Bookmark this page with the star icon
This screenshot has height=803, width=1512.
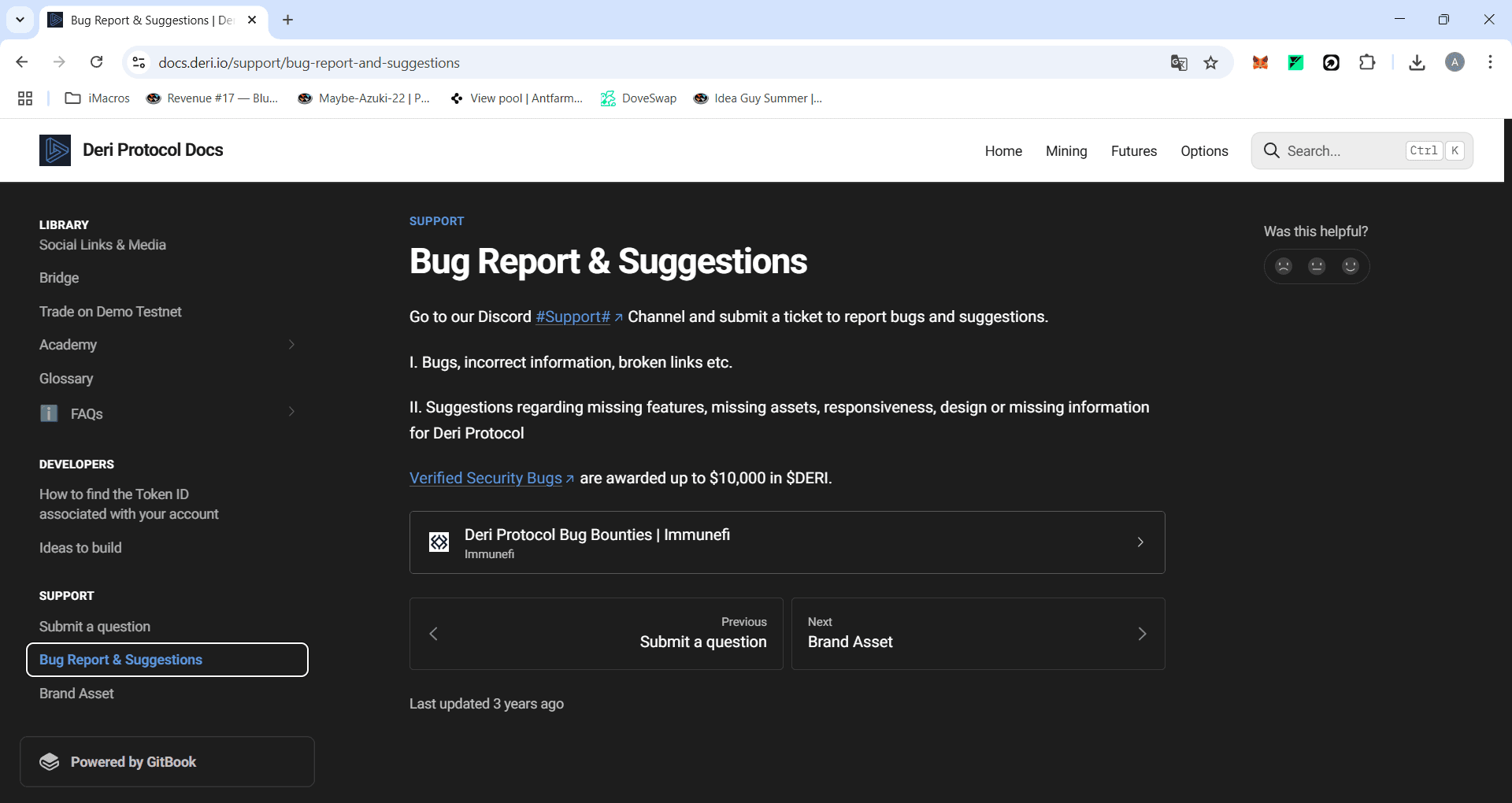tap(1210, 62)
